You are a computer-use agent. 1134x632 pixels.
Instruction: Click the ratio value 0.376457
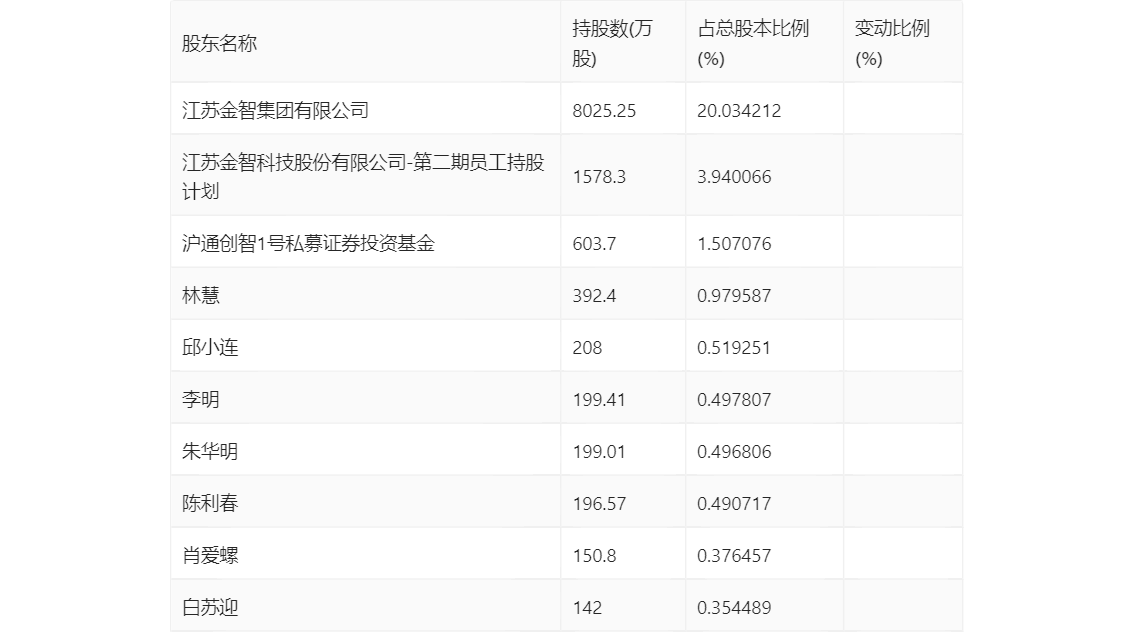click(734, 556)
